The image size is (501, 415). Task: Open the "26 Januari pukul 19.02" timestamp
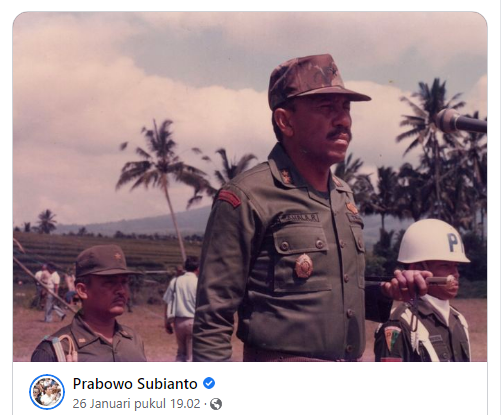click(136, 404)
